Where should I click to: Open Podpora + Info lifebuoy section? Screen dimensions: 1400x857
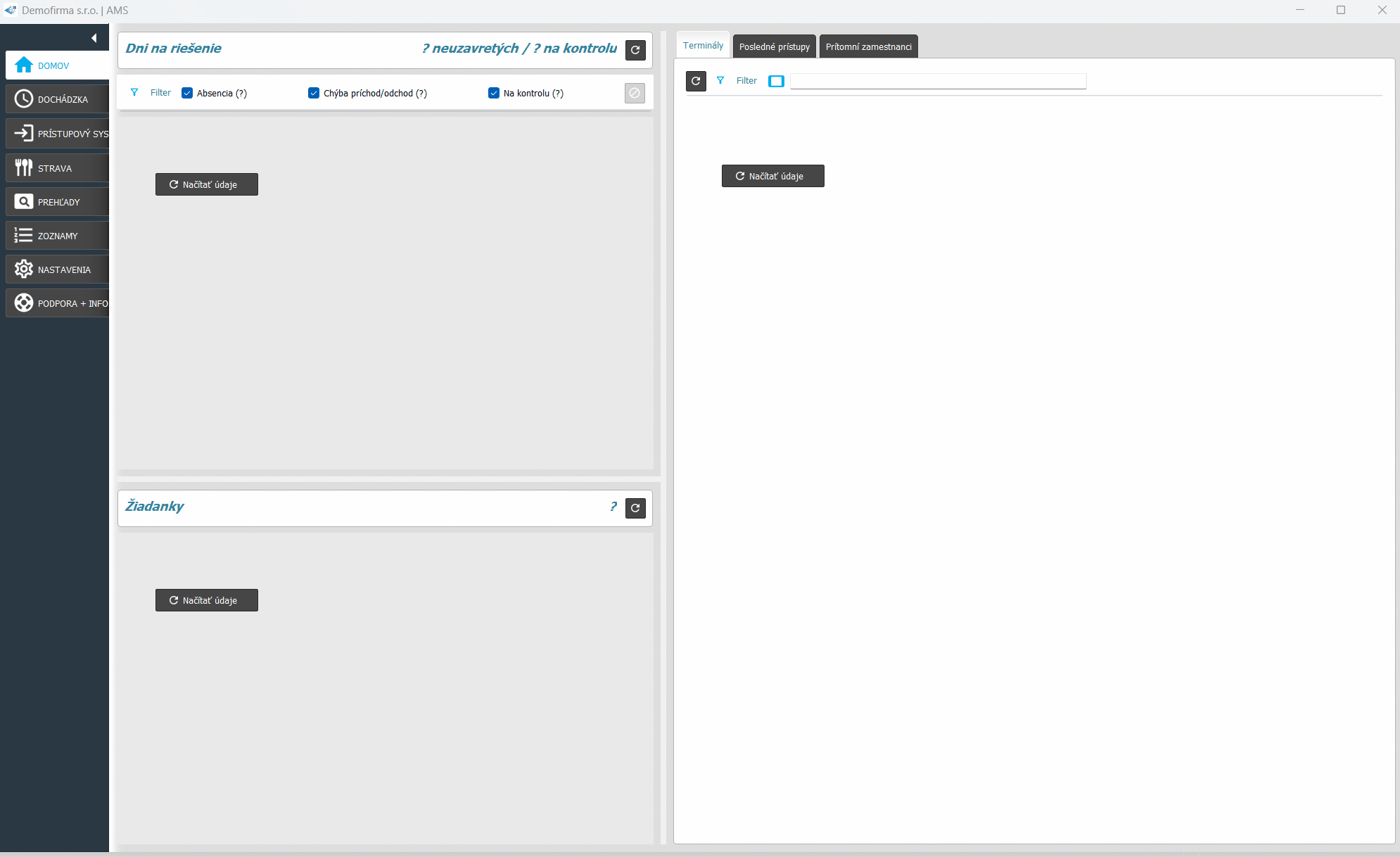(58, 303)
